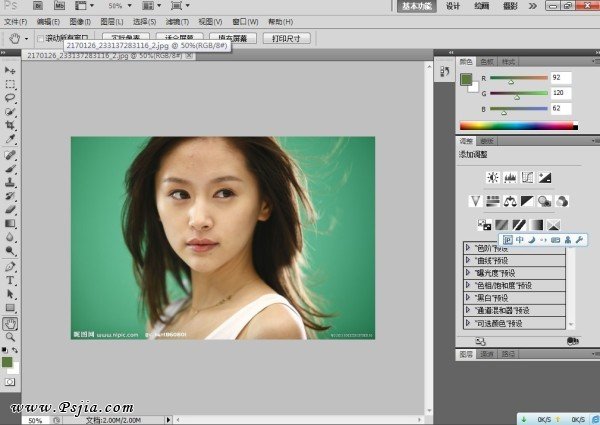This screenshot has height=425, width=600.
Task: Add a Channel Mixer adjustment
Action: pos(562,201)
